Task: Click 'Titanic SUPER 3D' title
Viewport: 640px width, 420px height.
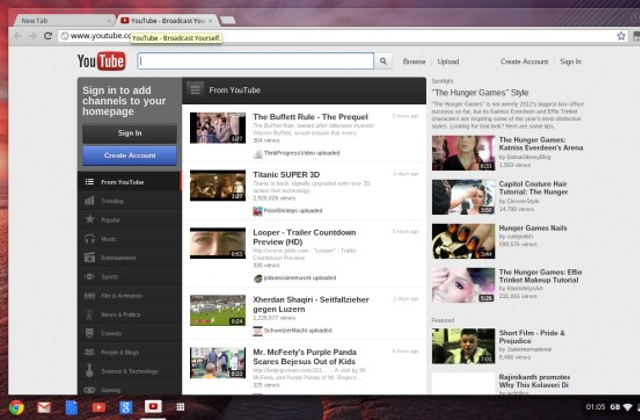Action: click(x=286, y=175)
